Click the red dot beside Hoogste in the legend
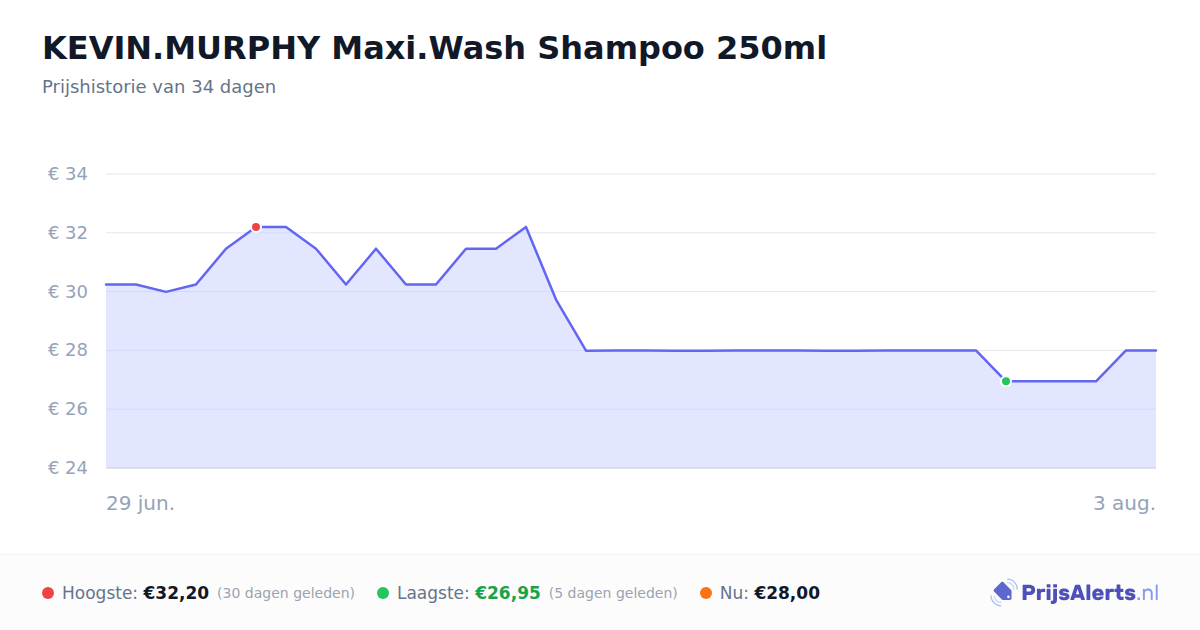The width and height of the screenshot is (1200, 630). pos(48,593)
